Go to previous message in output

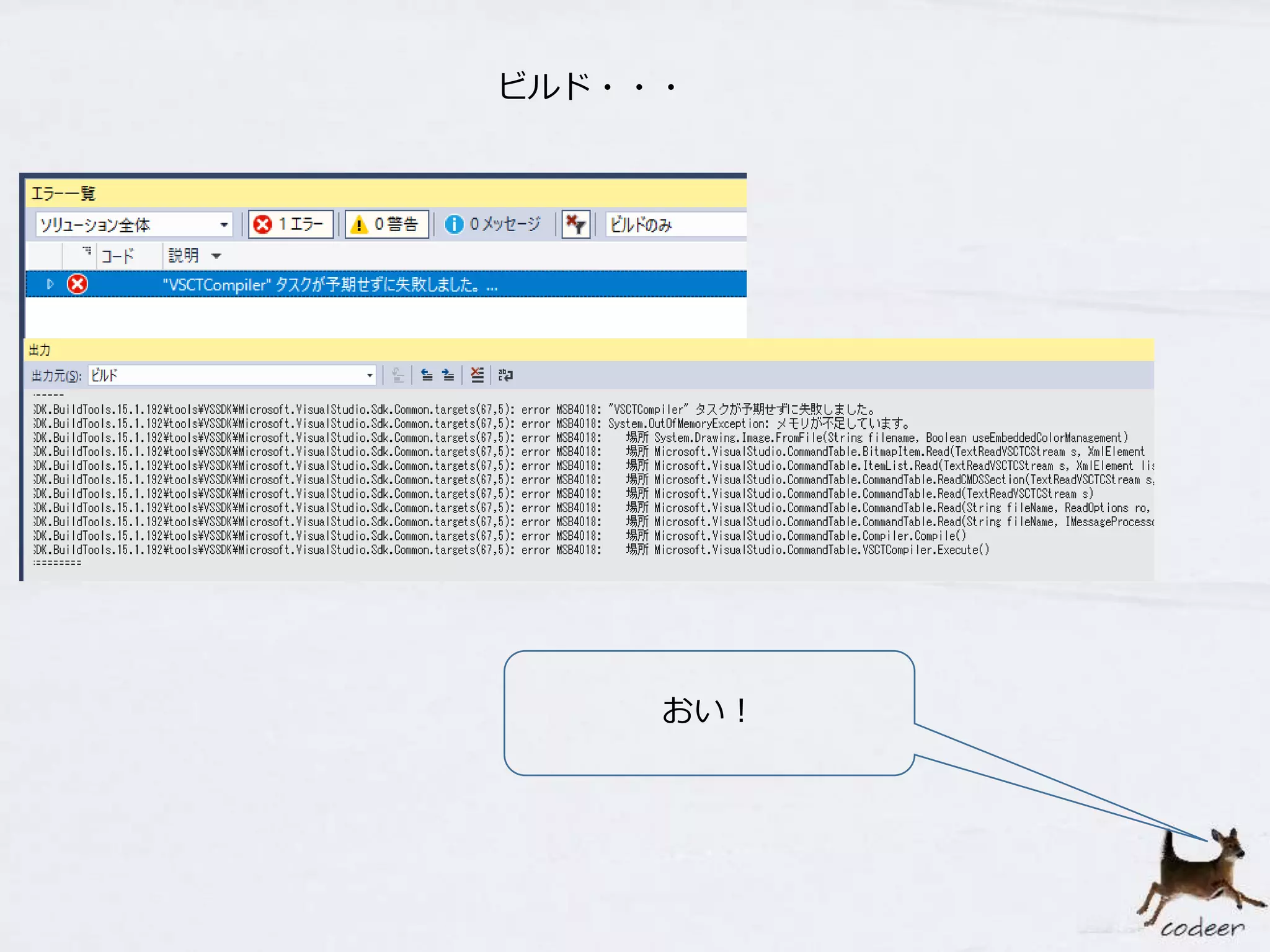click(427, 375)
